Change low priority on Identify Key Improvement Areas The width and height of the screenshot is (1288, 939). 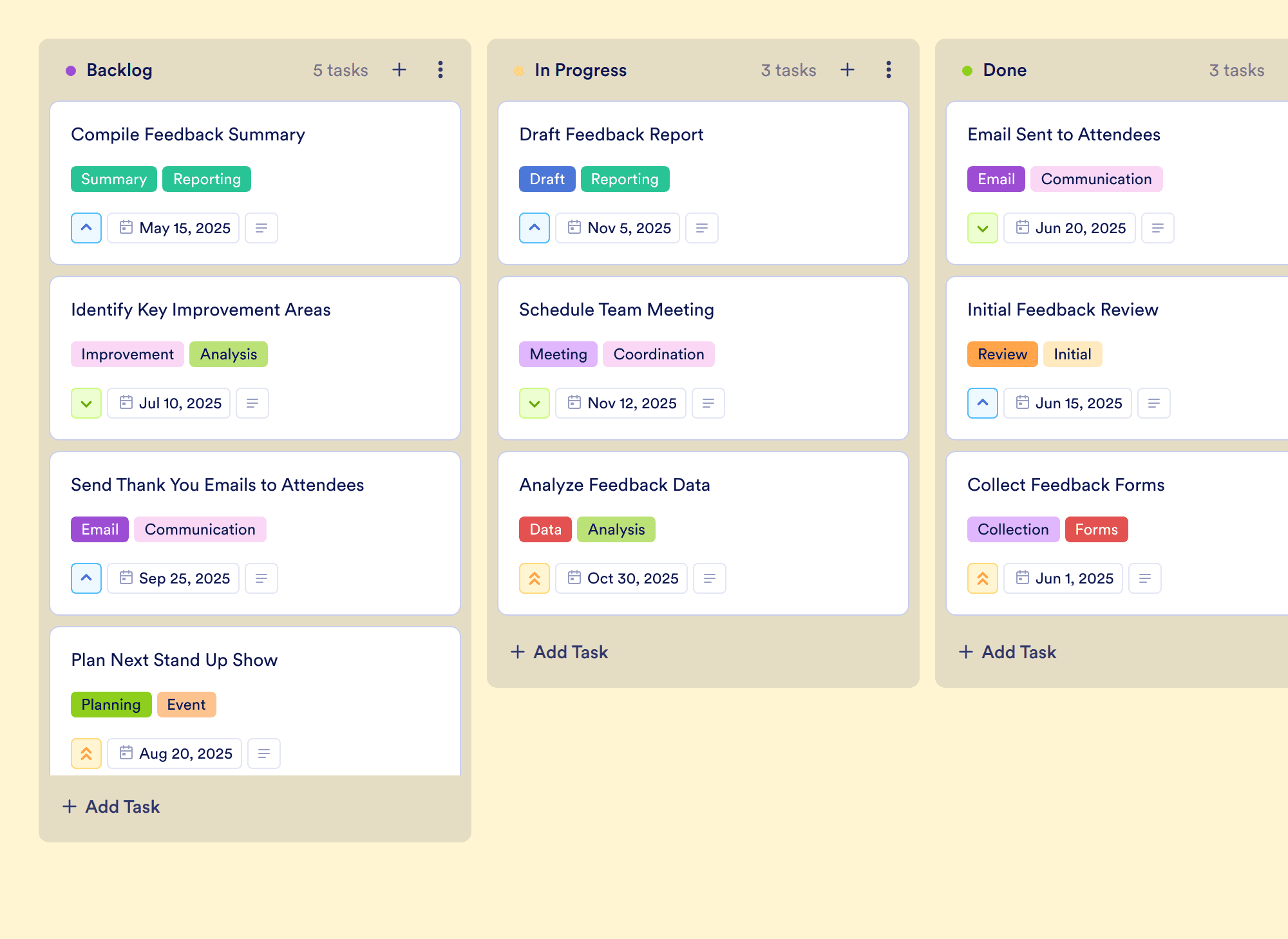click(86, 403)
